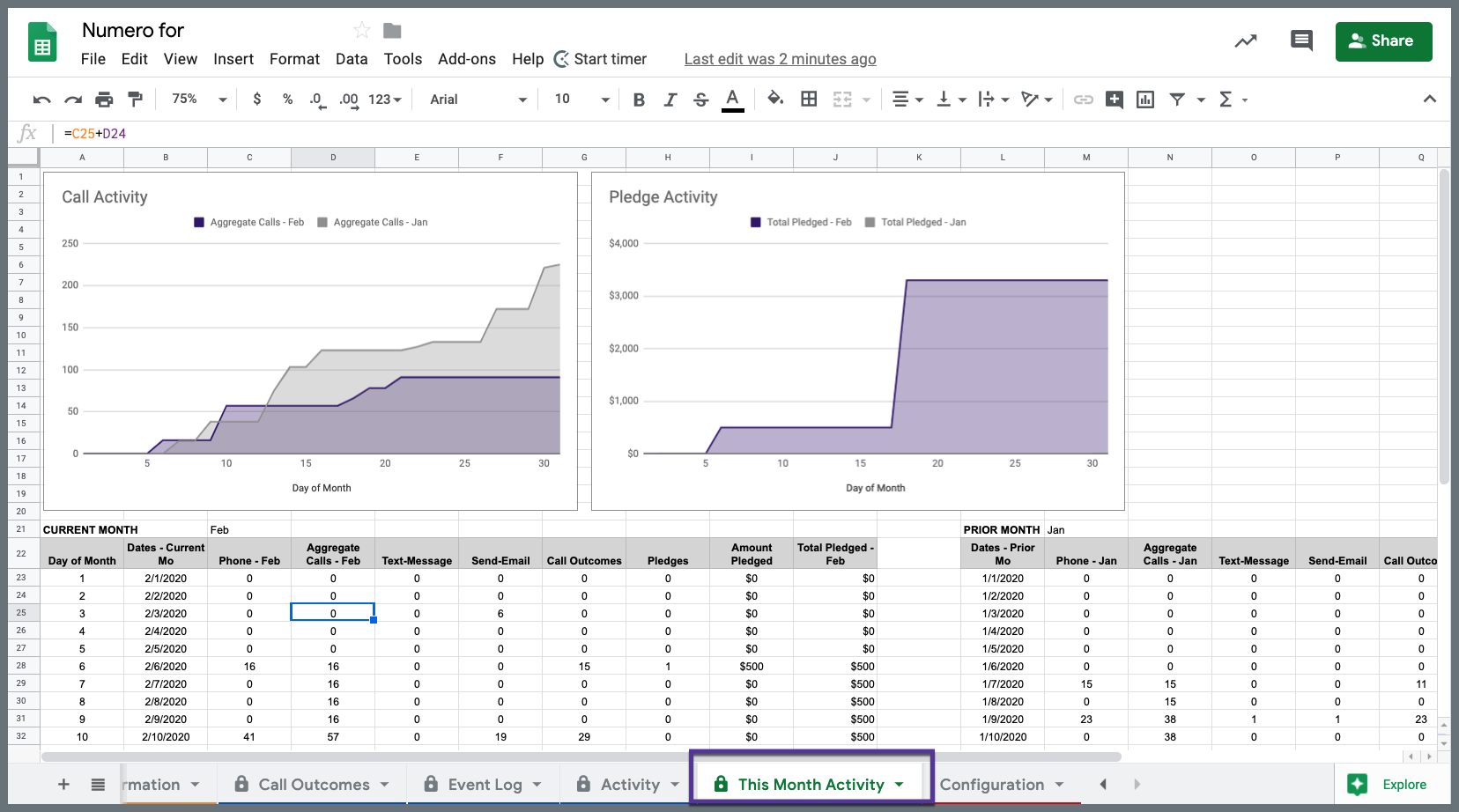The height and width of the screenshot is (812, 1459).
Task: Click the Undo arrow icon
Action: pos(41,100)
